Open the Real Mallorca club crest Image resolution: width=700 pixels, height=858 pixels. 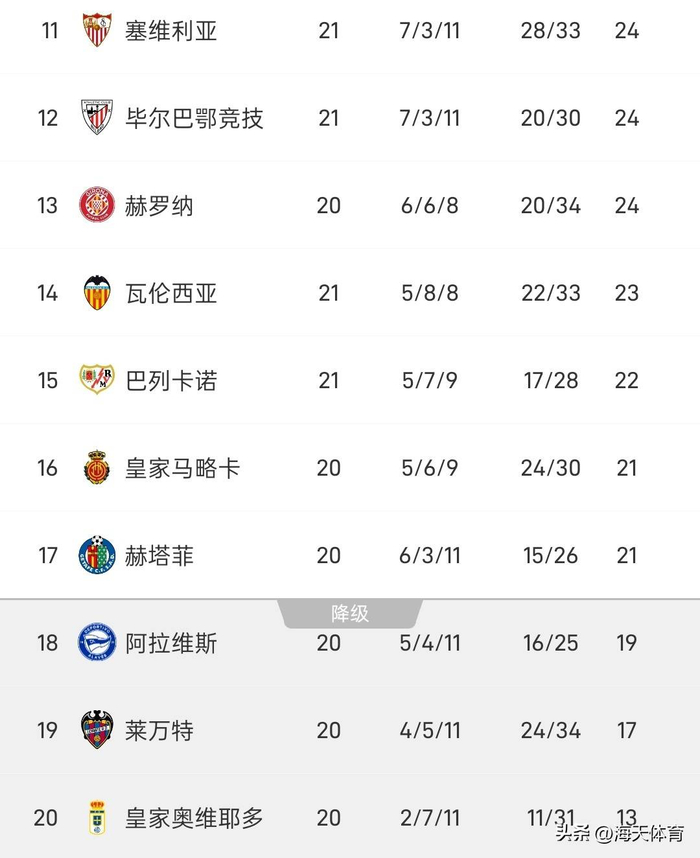click(x=97, y=468)
